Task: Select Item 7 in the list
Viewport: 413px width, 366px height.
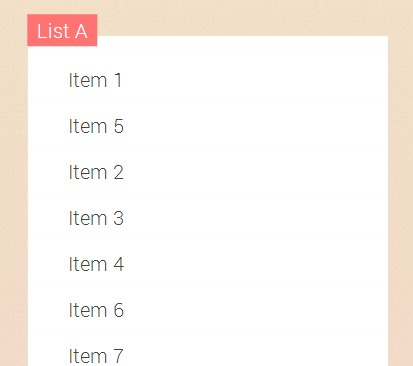Action: click(x=208, y=349)
